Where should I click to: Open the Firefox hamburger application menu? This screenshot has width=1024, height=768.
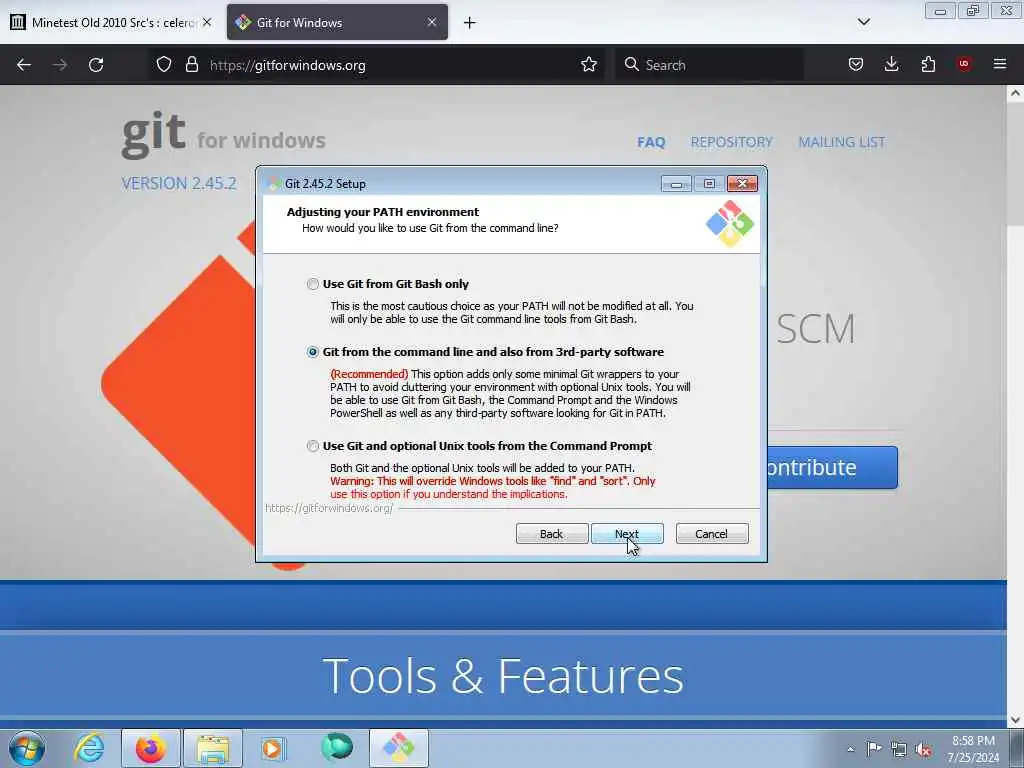(1000, 64)
